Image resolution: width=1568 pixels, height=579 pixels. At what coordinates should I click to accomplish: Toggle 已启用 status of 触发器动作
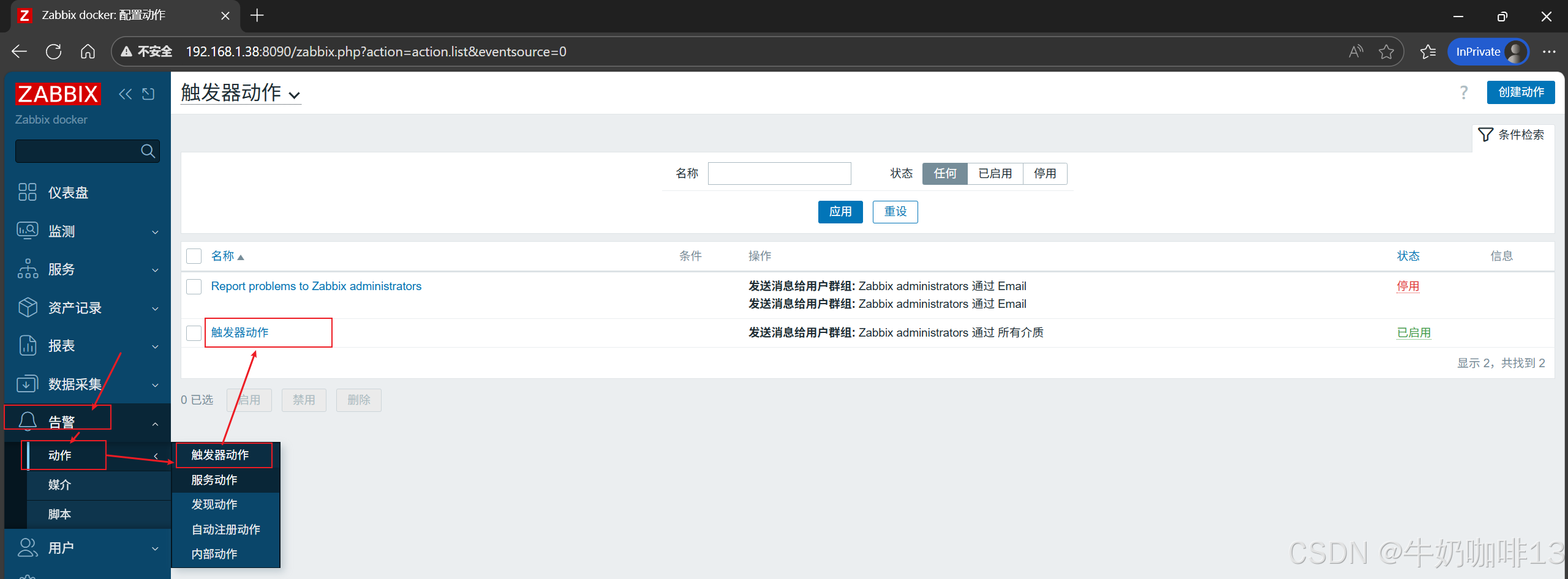(1414, 333)
